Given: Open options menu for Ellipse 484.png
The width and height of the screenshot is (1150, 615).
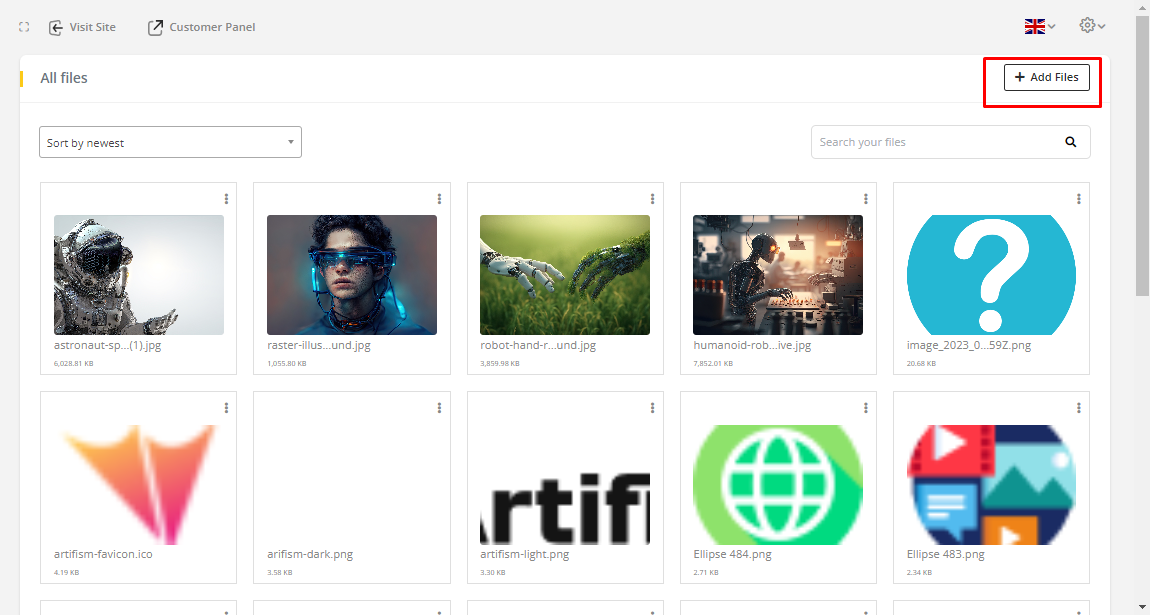Looking at the screenshot, I should [x=866, y=408].
